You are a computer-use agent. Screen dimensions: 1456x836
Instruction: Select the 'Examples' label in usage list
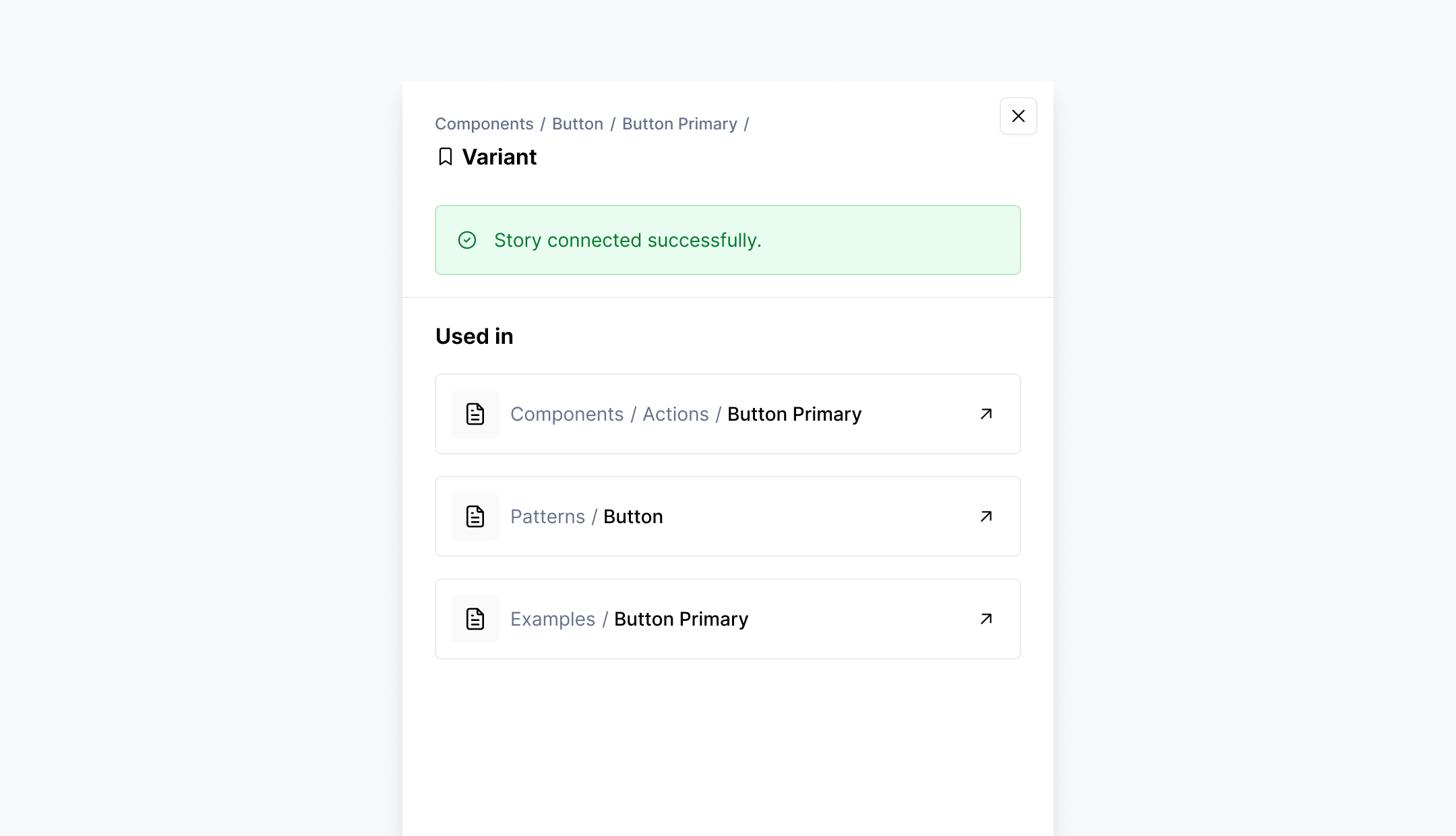point(553,619)
